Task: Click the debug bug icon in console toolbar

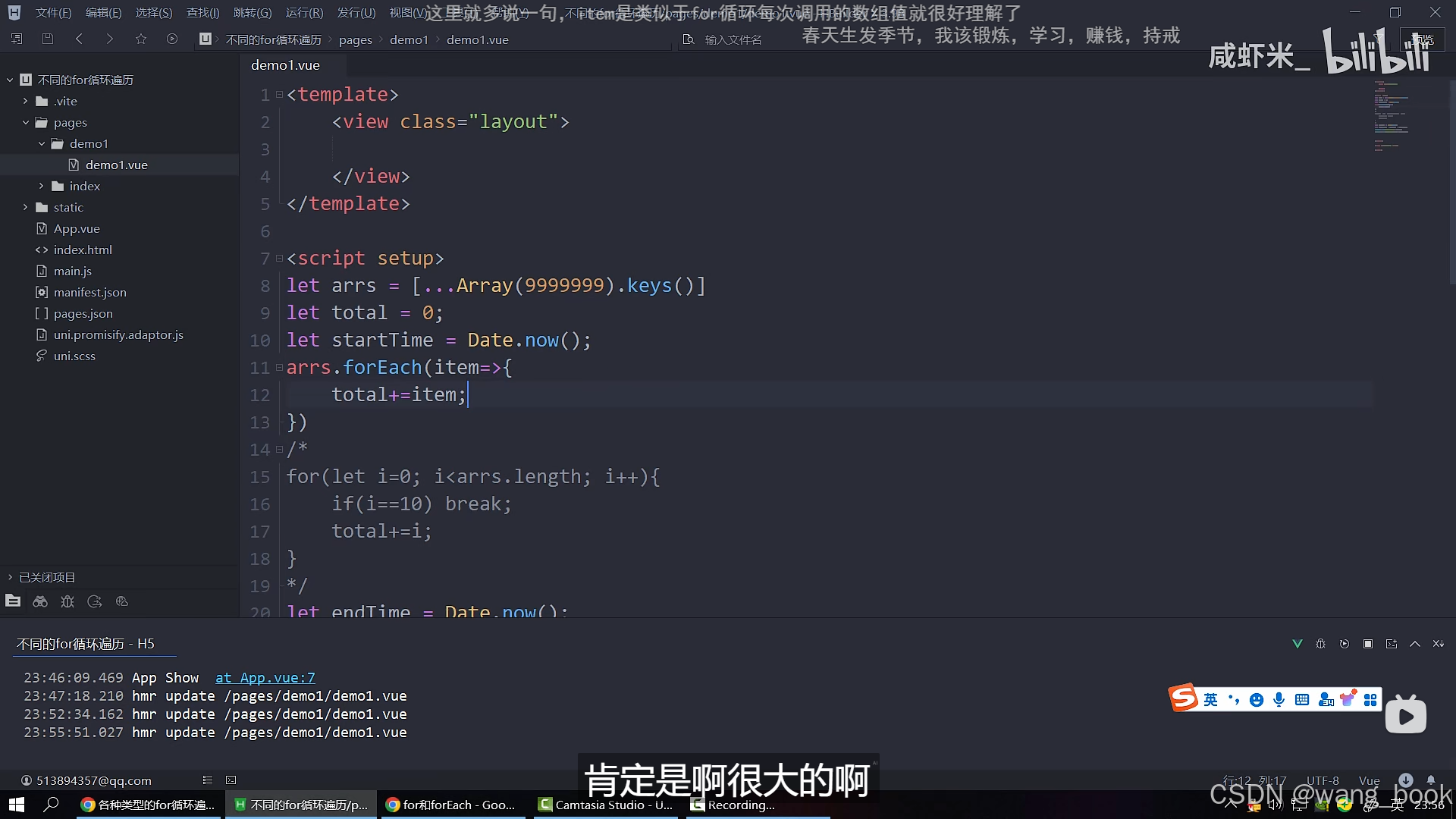Action: click(x=1321, y=644)
